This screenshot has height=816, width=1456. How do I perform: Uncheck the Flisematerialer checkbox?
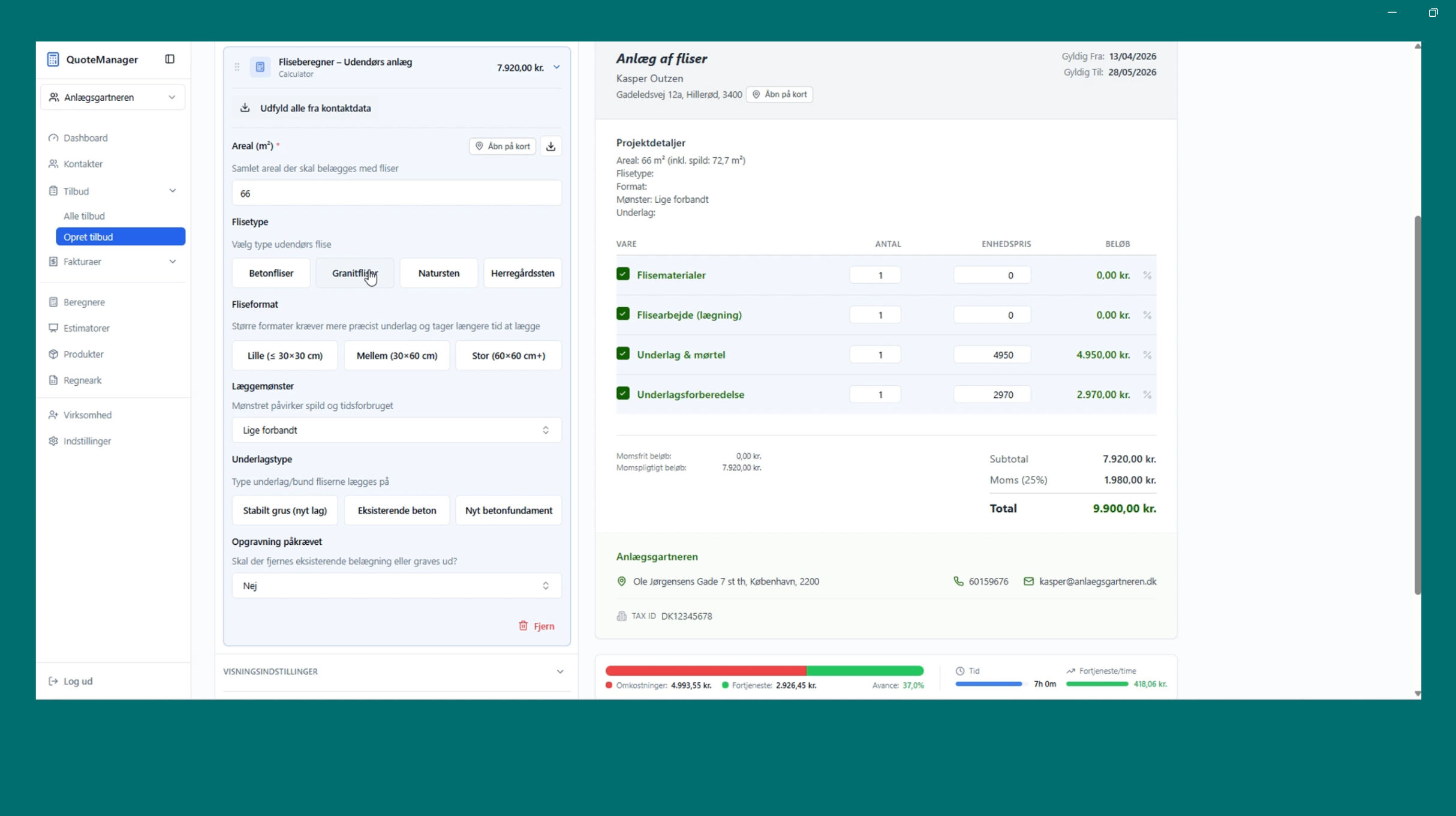(622, 274)
